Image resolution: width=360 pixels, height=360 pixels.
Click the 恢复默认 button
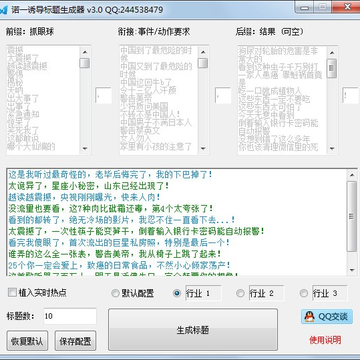pyautogui.click(x=27, y=341)
